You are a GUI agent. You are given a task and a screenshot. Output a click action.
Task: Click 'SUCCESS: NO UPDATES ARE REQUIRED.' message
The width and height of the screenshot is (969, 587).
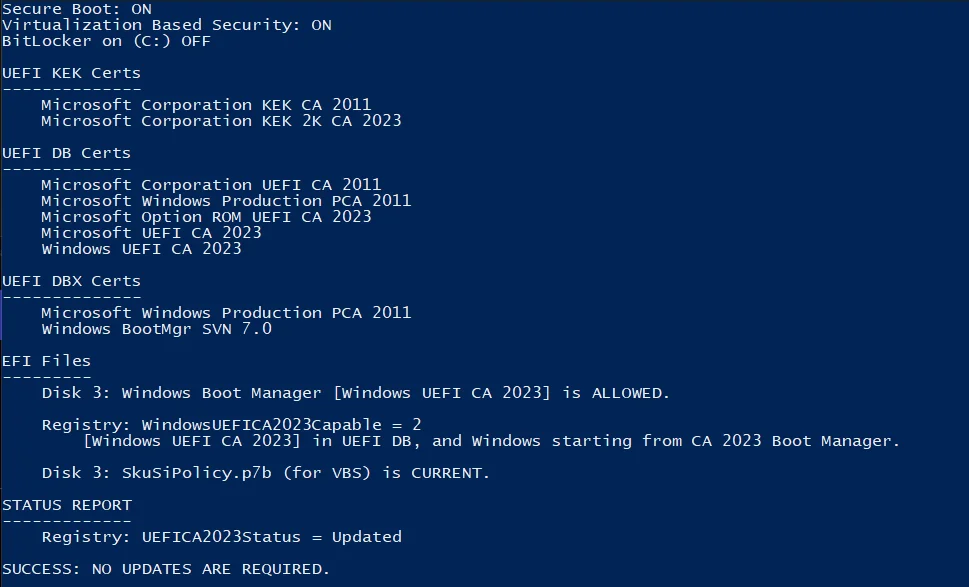(166, 569)
